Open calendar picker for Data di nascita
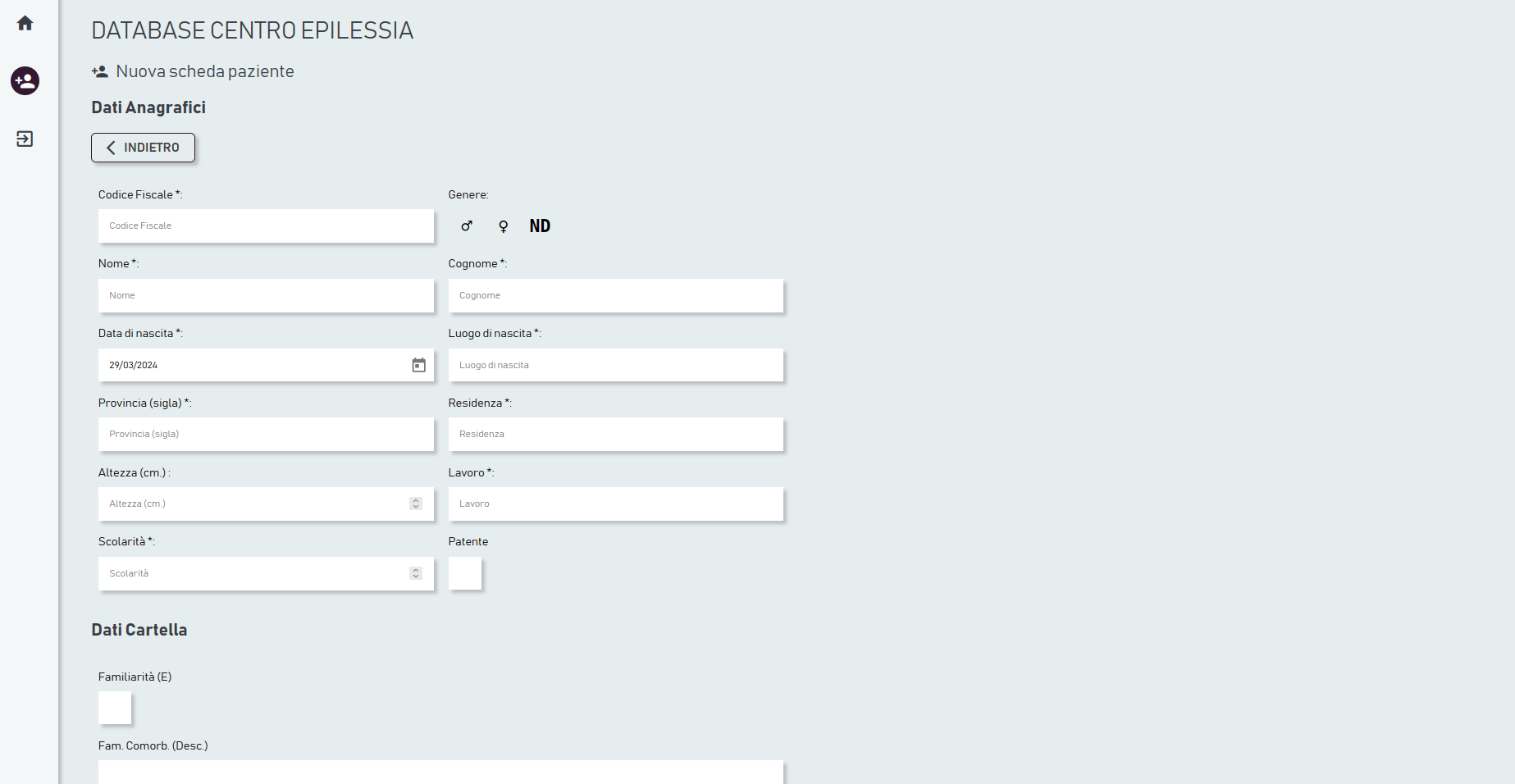The image size is (1515, 784). 418,365
